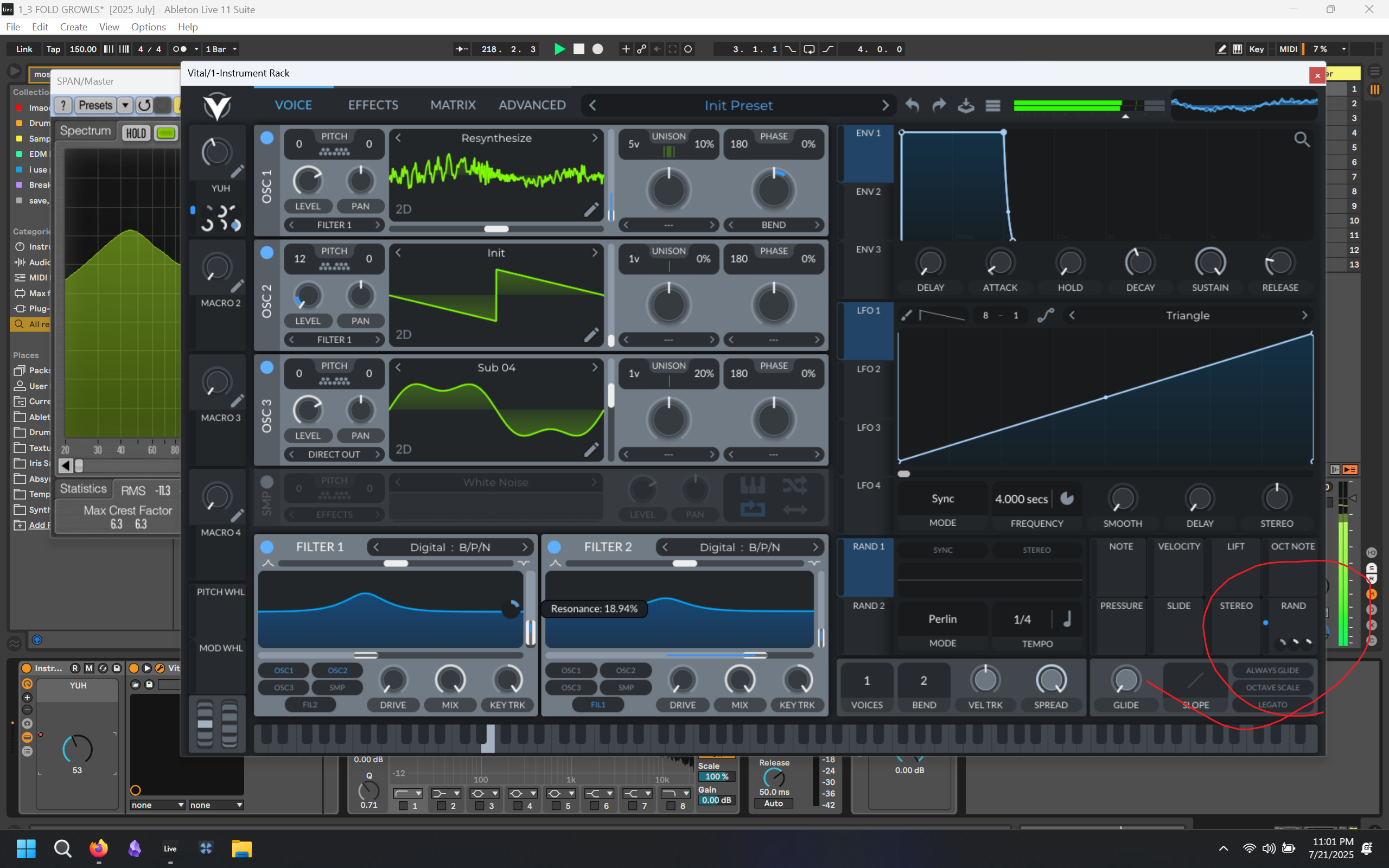Screen dimensions: 1389x868
Task: Open Windows Start menu
Action: pos(27,848)
